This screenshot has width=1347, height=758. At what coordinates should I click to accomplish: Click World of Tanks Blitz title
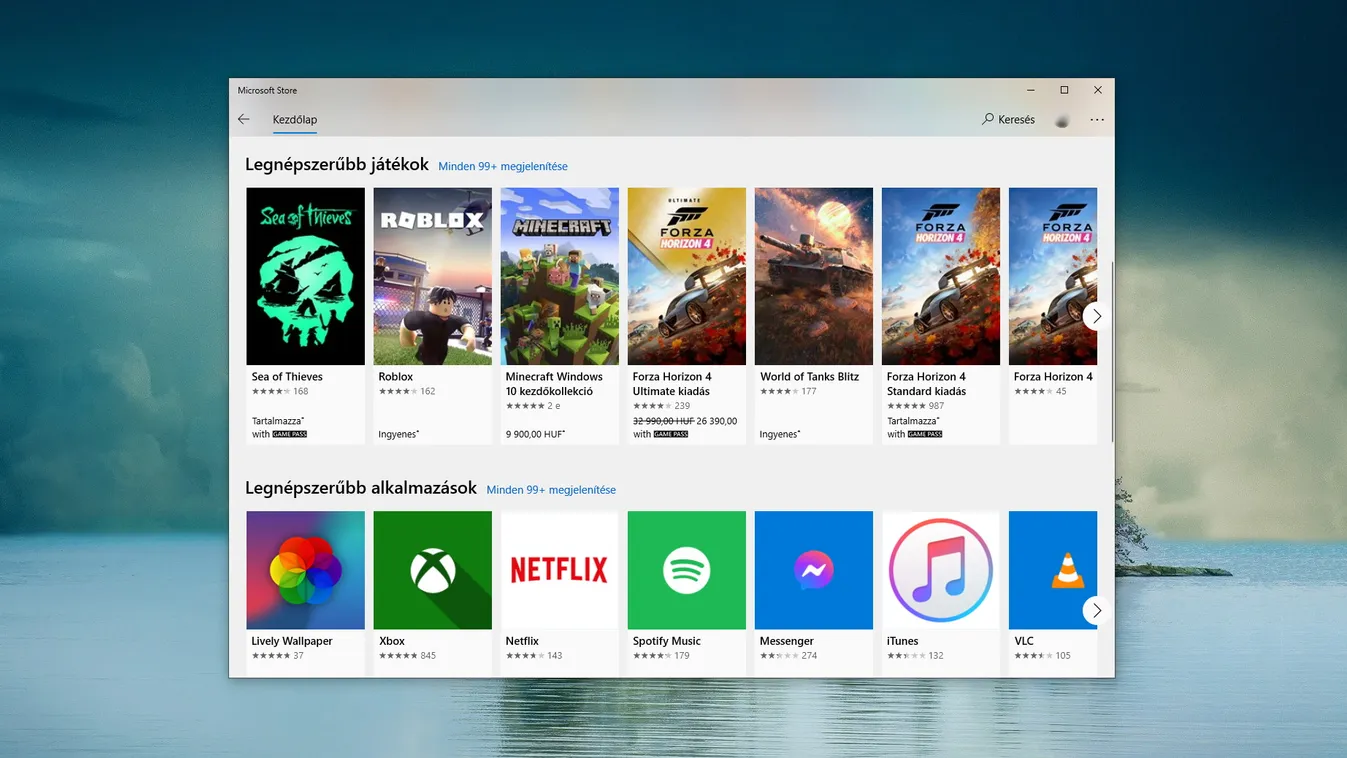coord(809,377)
